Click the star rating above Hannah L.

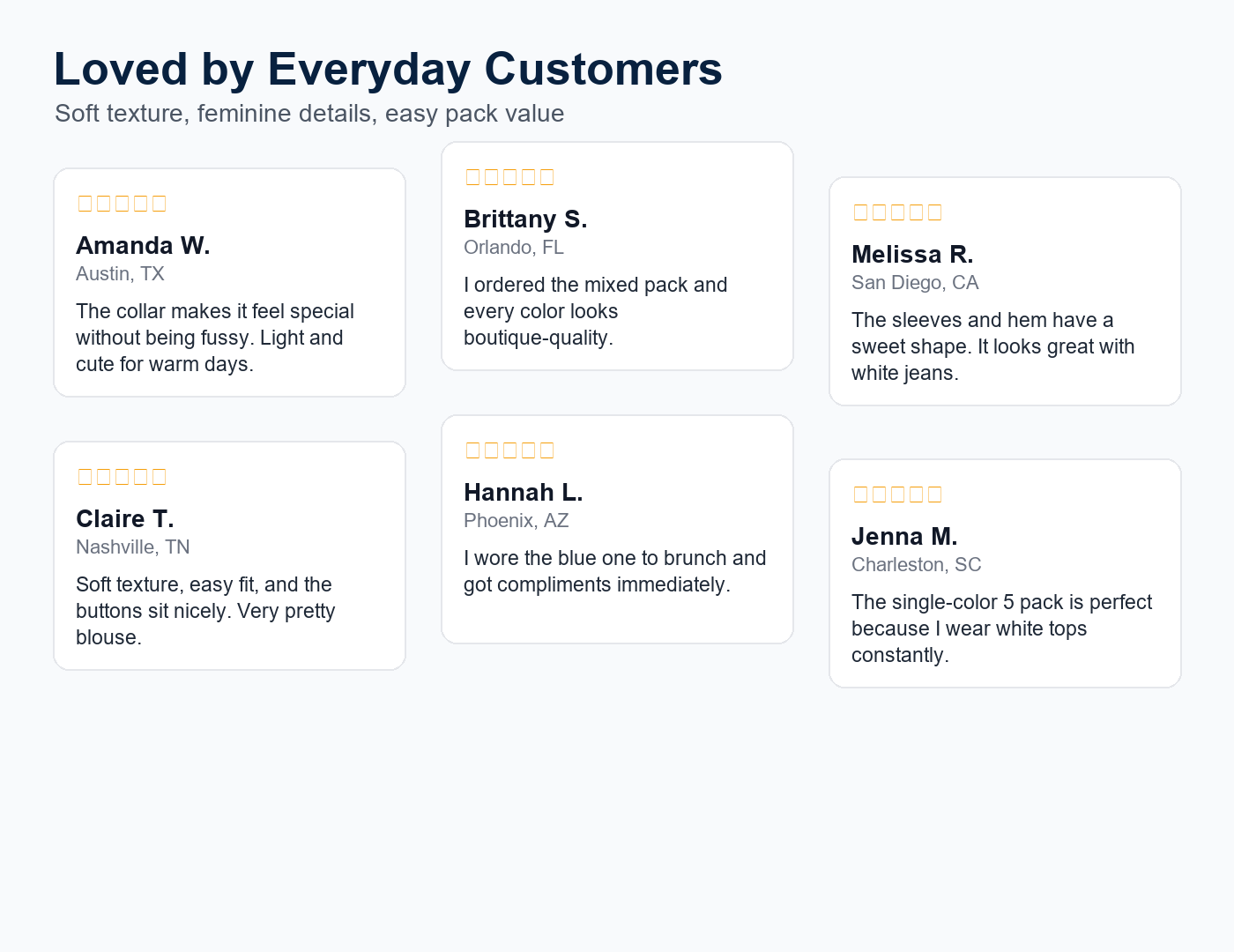pos(509,450)
